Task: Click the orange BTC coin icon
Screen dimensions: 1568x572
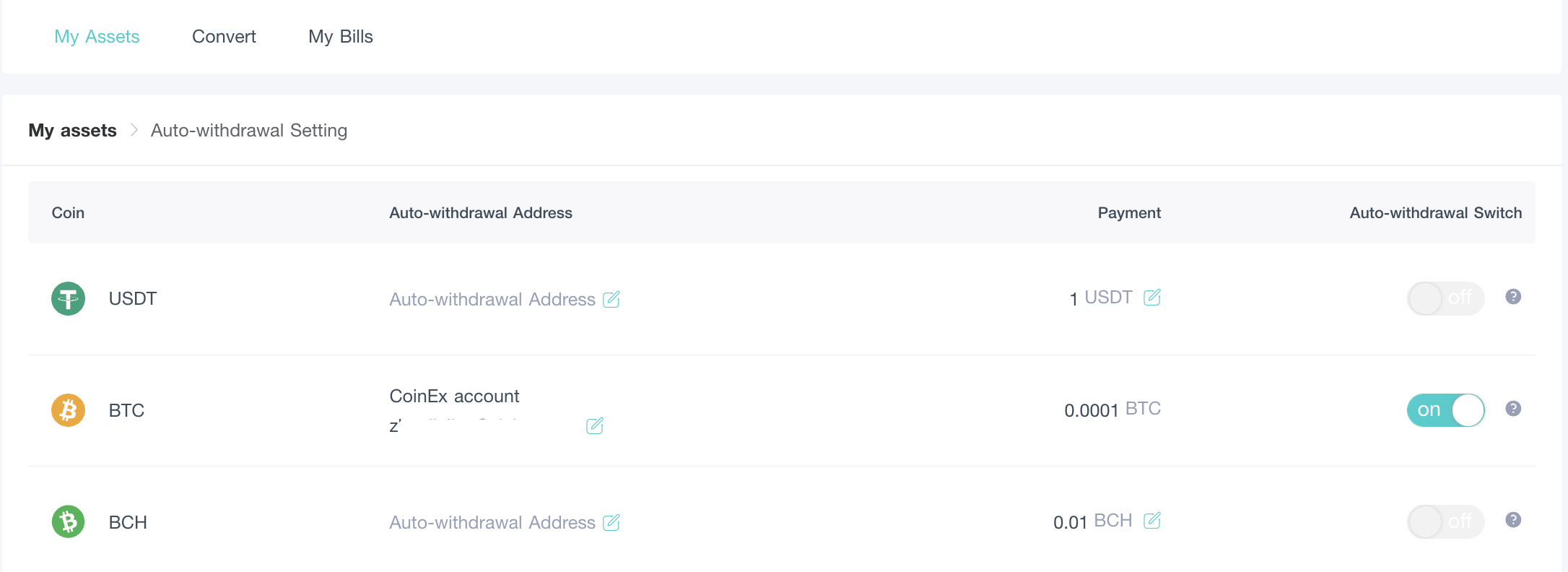Action: point(68,410)
